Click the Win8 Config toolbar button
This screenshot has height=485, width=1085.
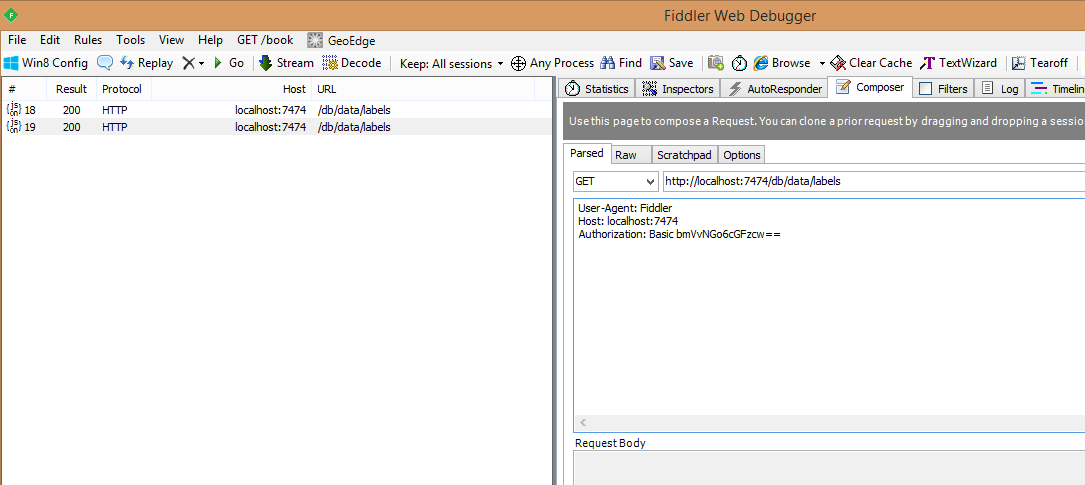coord(46,63)
